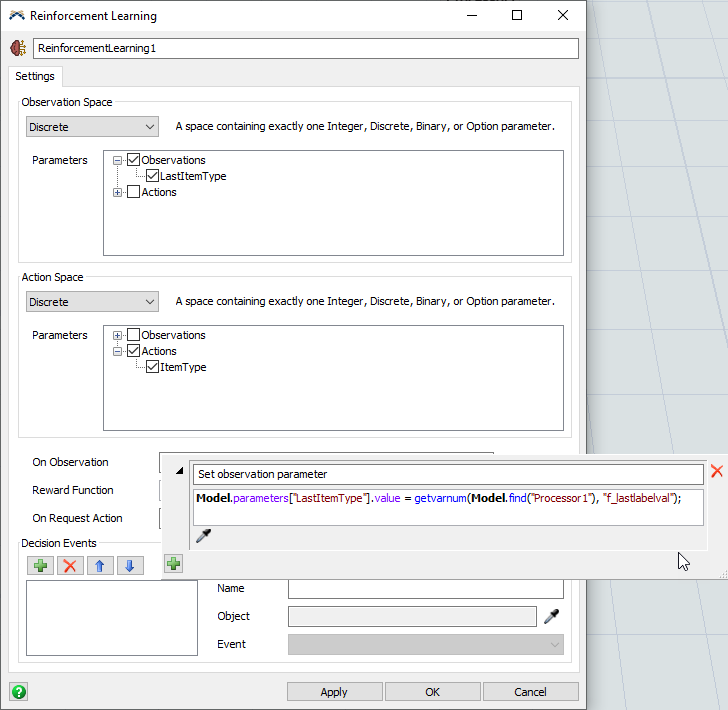Click the decision event Name input field
The image size is (728, 710).
(x=425, y=589)
